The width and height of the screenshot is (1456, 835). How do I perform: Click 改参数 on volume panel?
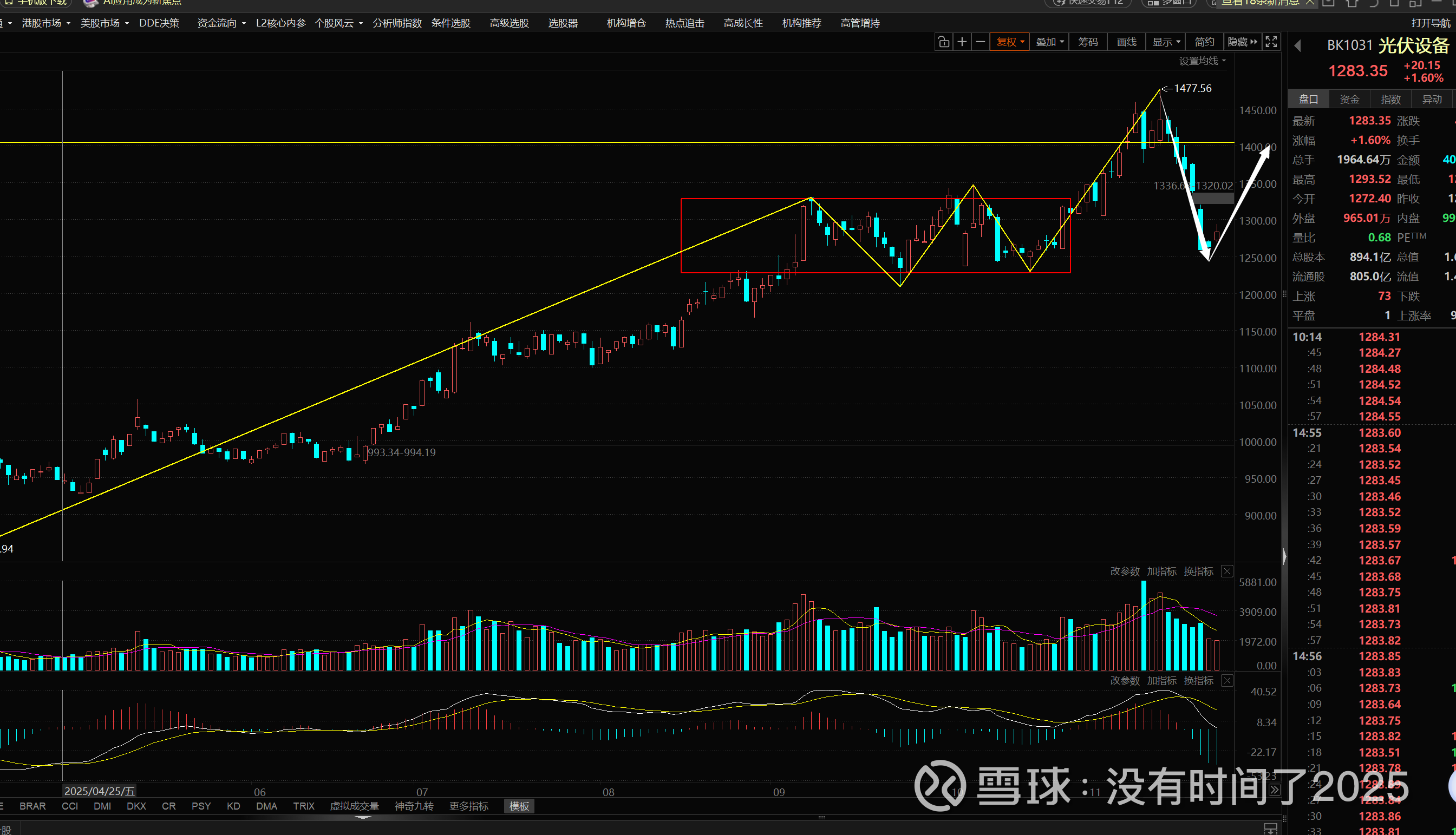coord(1125,571)
